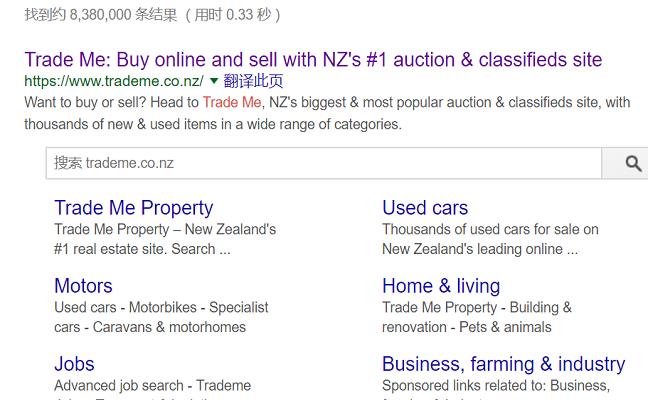Viewport: 648px width, 400px height.
Task: Visit the Home & living sitelink
Action: click(x=440, y=286)
